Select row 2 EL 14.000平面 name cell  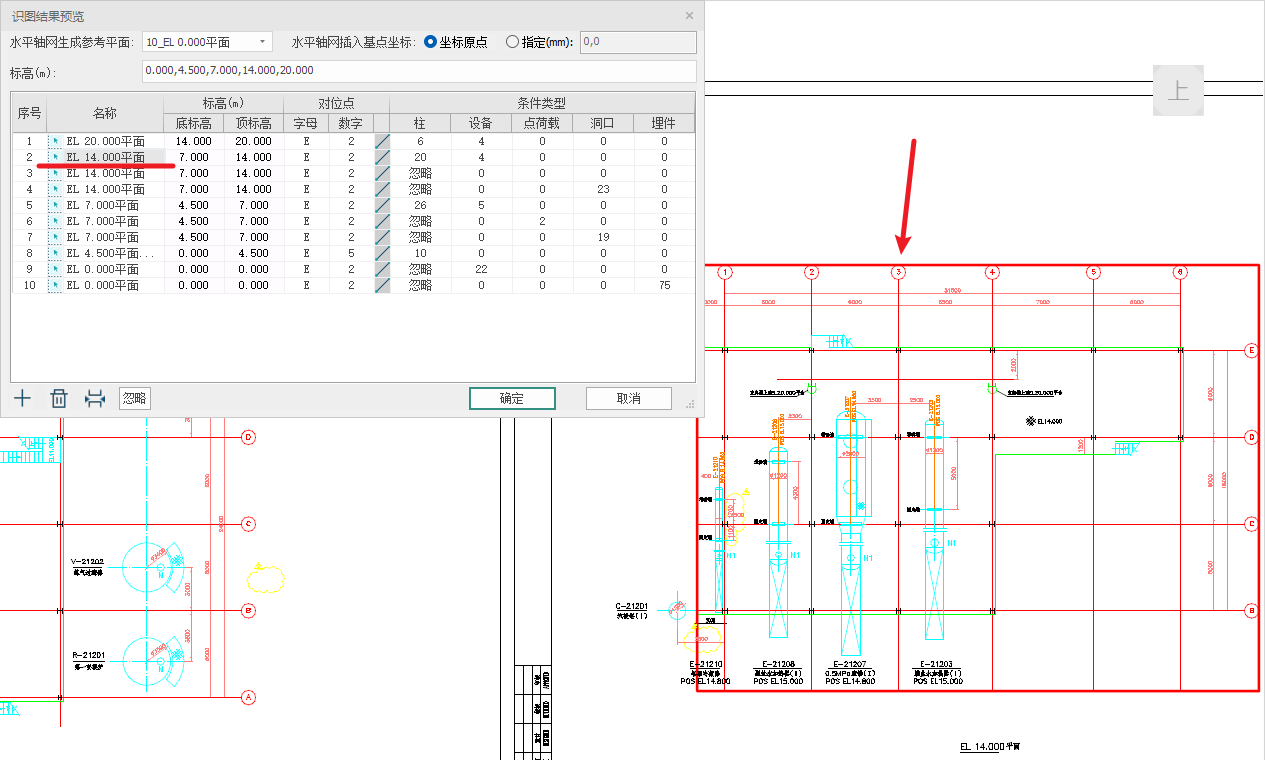105,157
